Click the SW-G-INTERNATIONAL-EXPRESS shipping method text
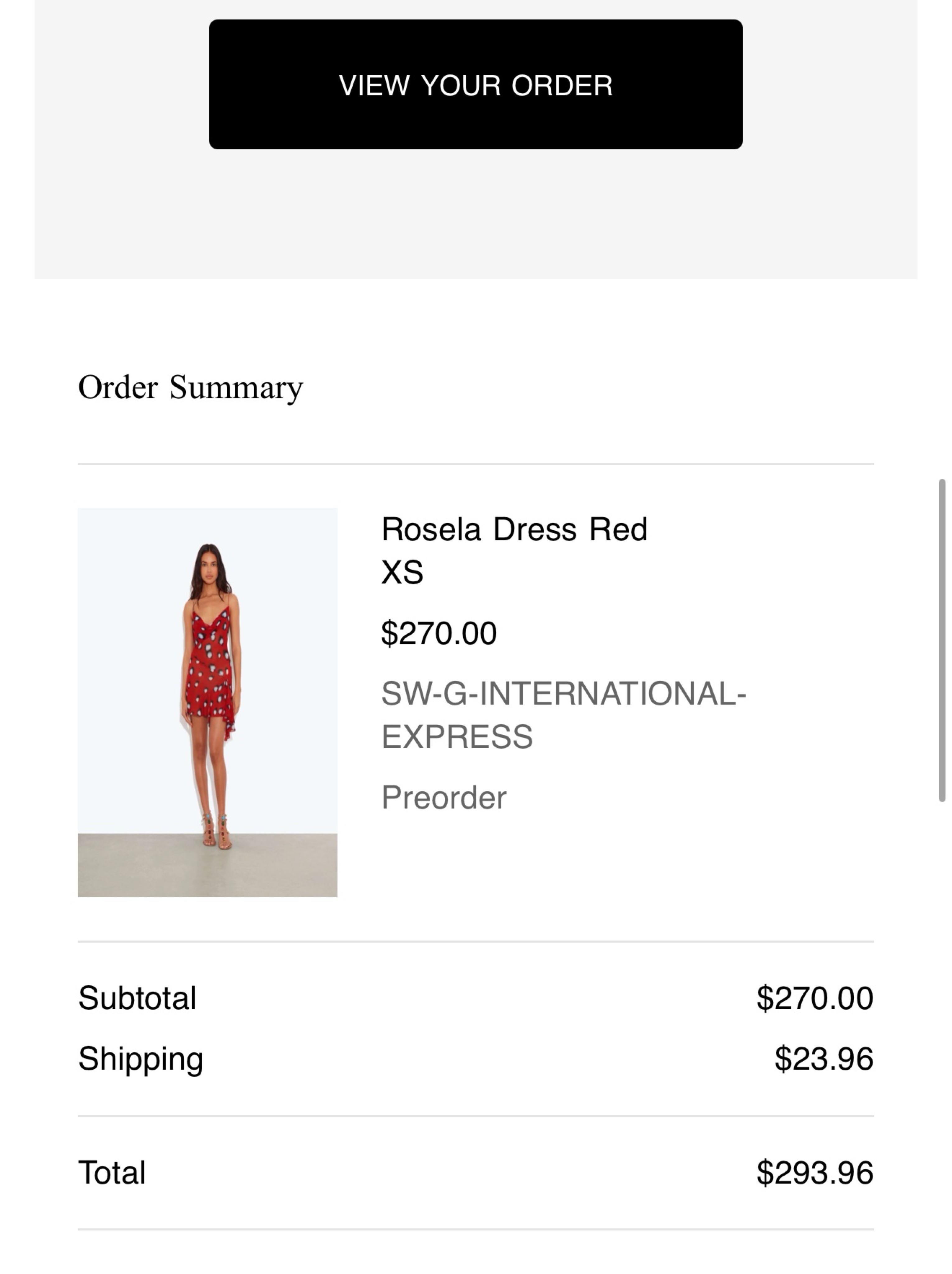The height and width of the screenshot is (1274, 952). click(564, 715)
